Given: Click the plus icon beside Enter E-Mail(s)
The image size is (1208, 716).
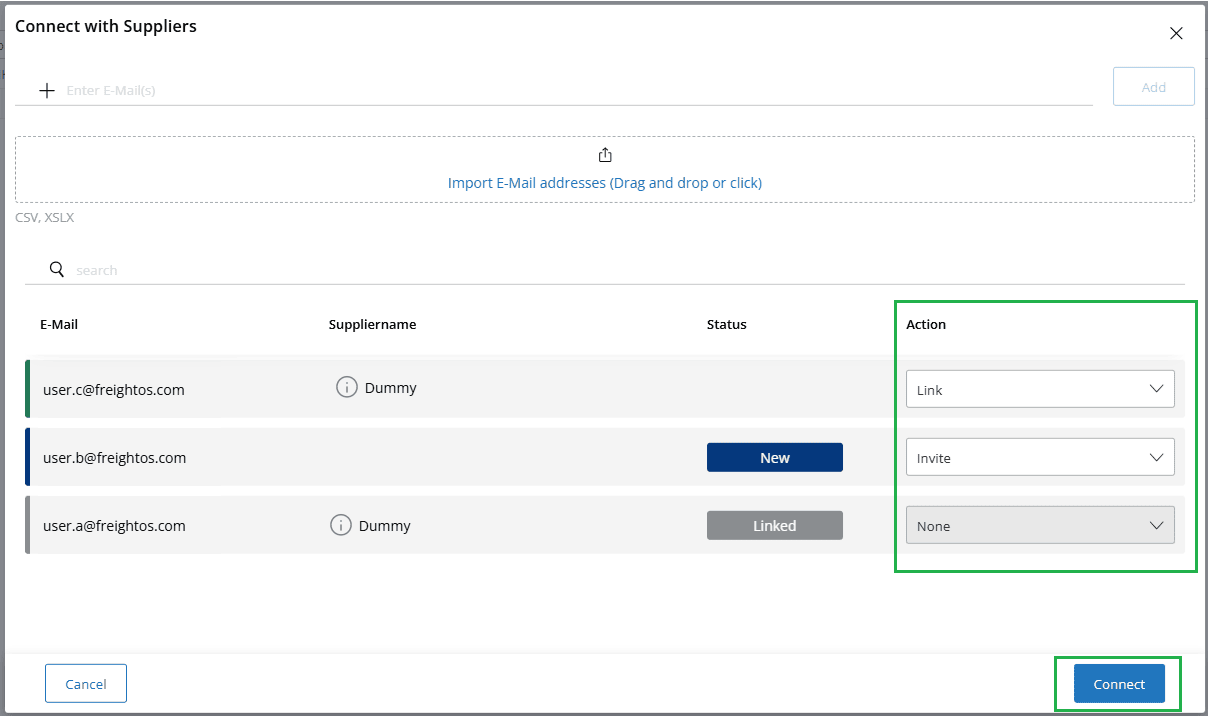Looking at the screenshot, I should click(x=46, y=90).
